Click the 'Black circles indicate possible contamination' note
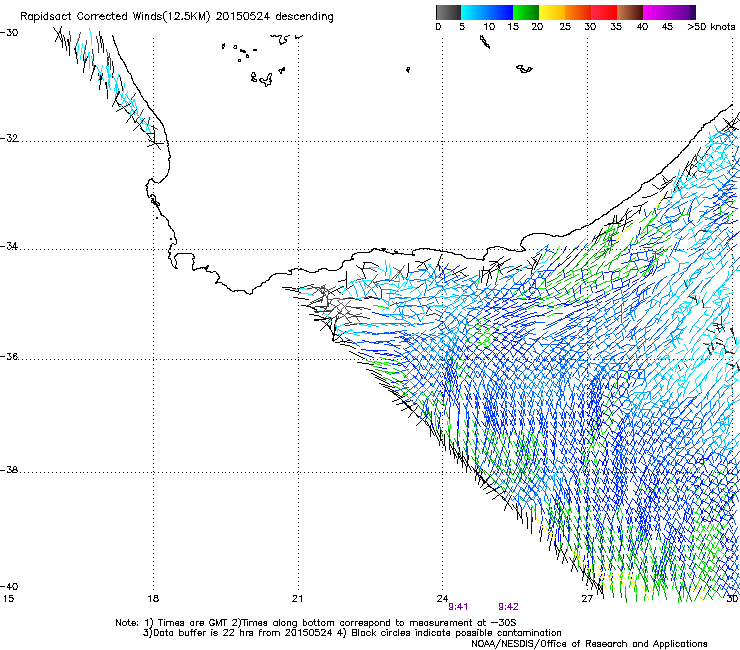This screenshot has height=650, width=740. [x=456, y=633]
